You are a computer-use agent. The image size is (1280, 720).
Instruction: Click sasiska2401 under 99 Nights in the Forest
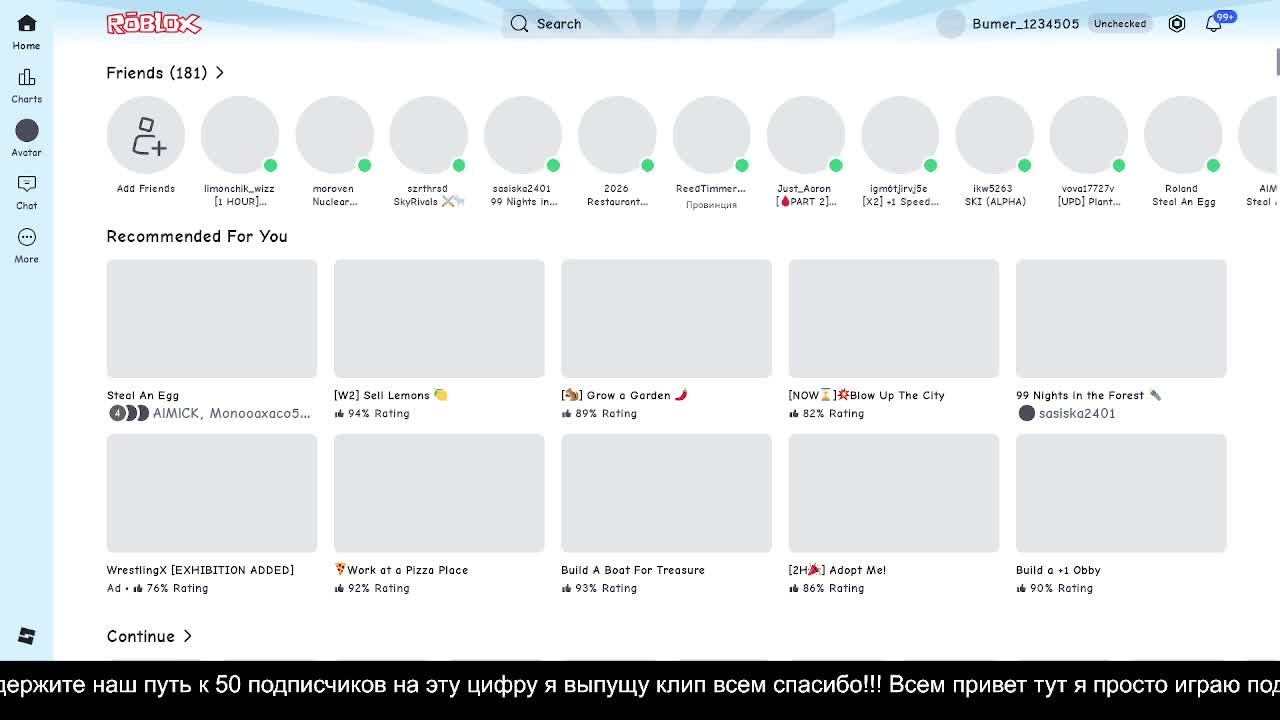[1066, 413]
